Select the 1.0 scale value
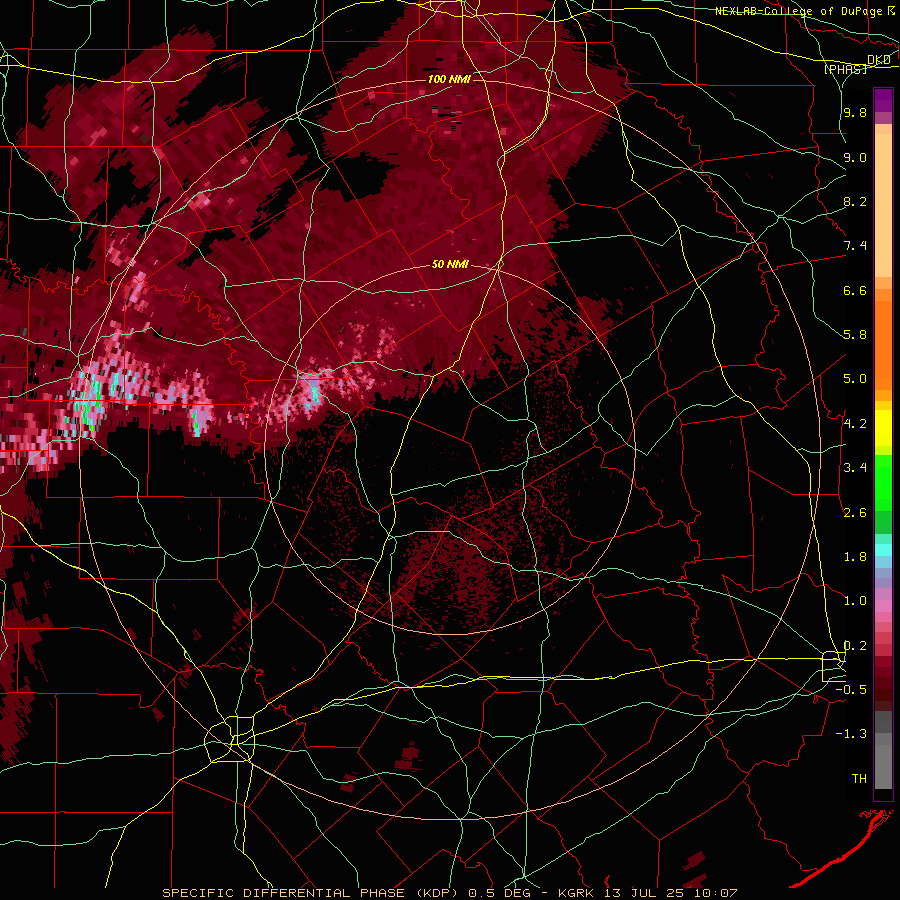 (855, 601)
